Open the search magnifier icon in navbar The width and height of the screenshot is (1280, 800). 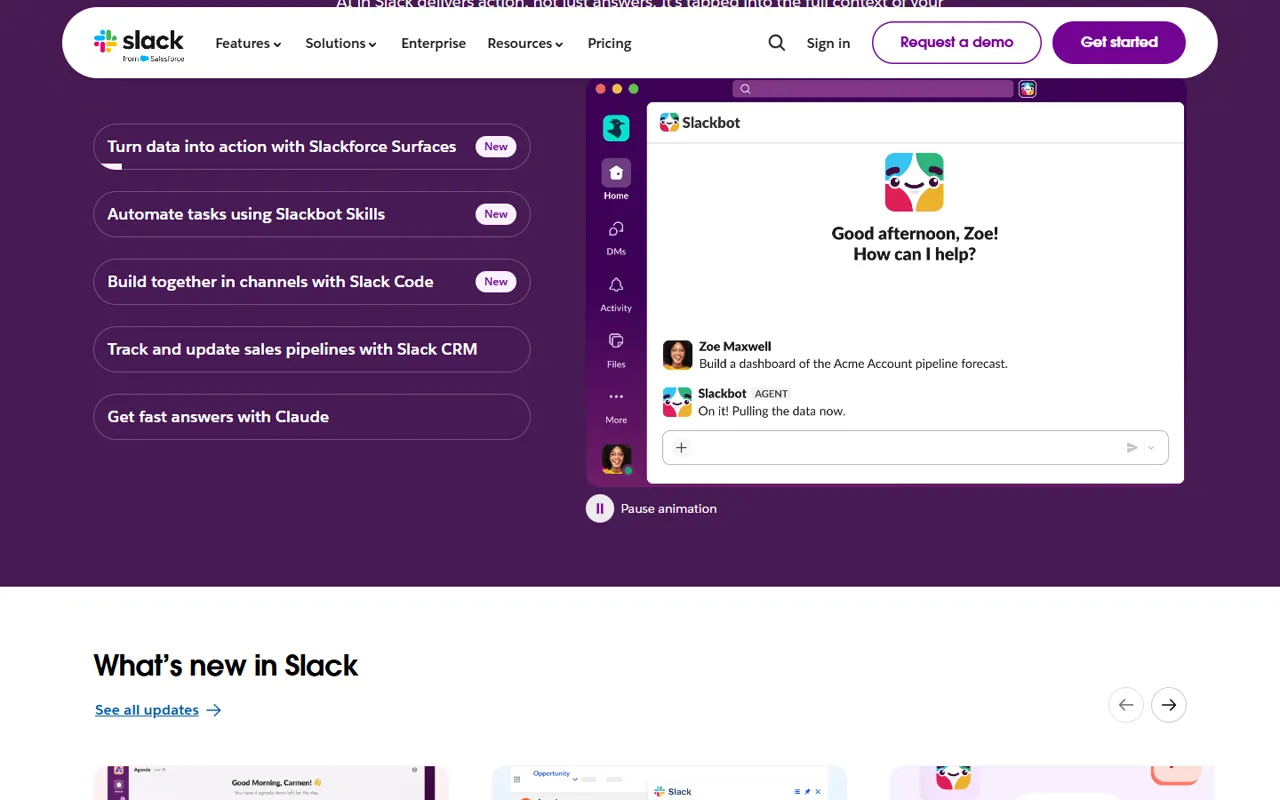click(777, 43)
